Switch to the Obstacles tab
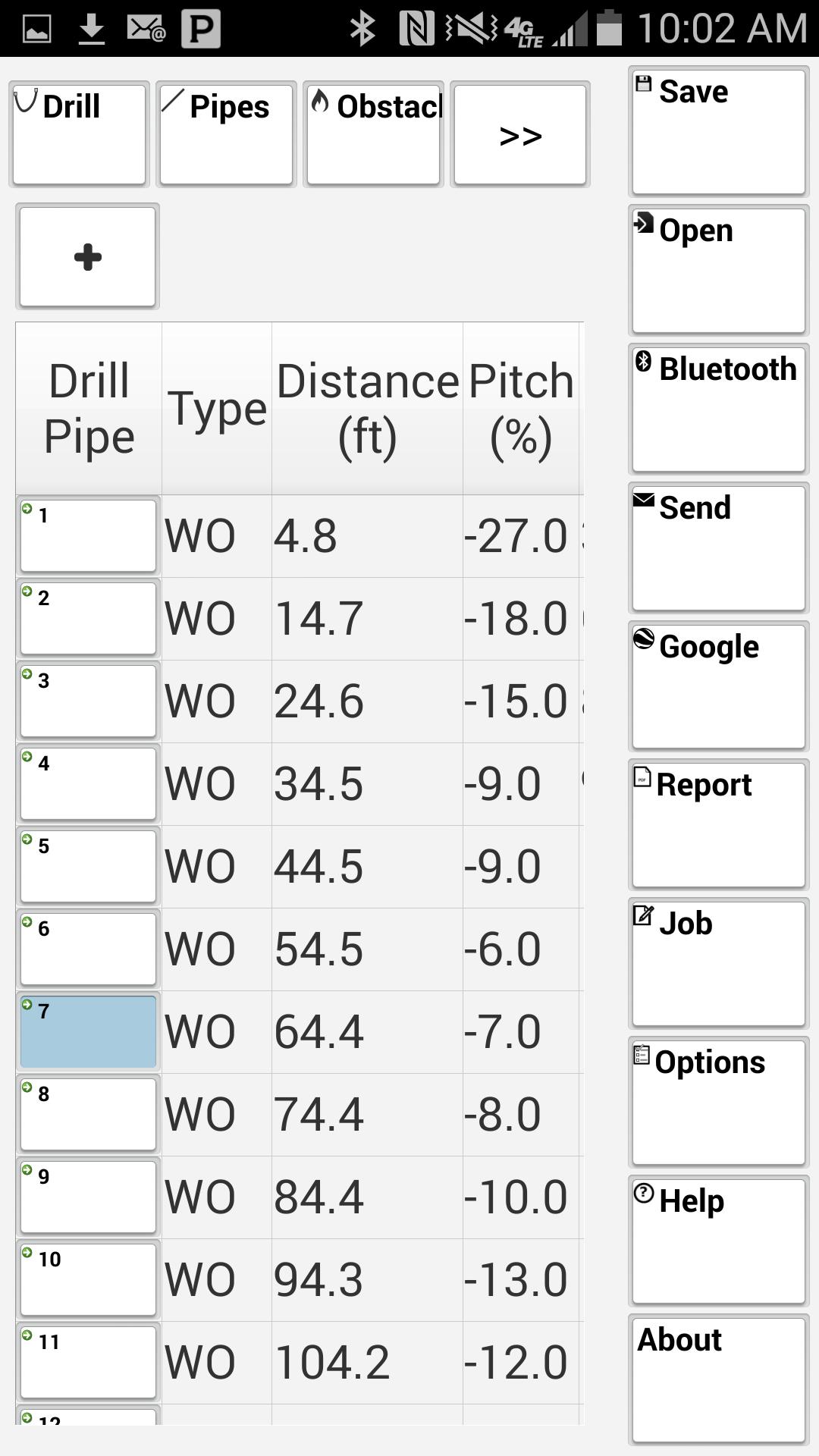The image size is (819, 1456). [x=373, y=134]
